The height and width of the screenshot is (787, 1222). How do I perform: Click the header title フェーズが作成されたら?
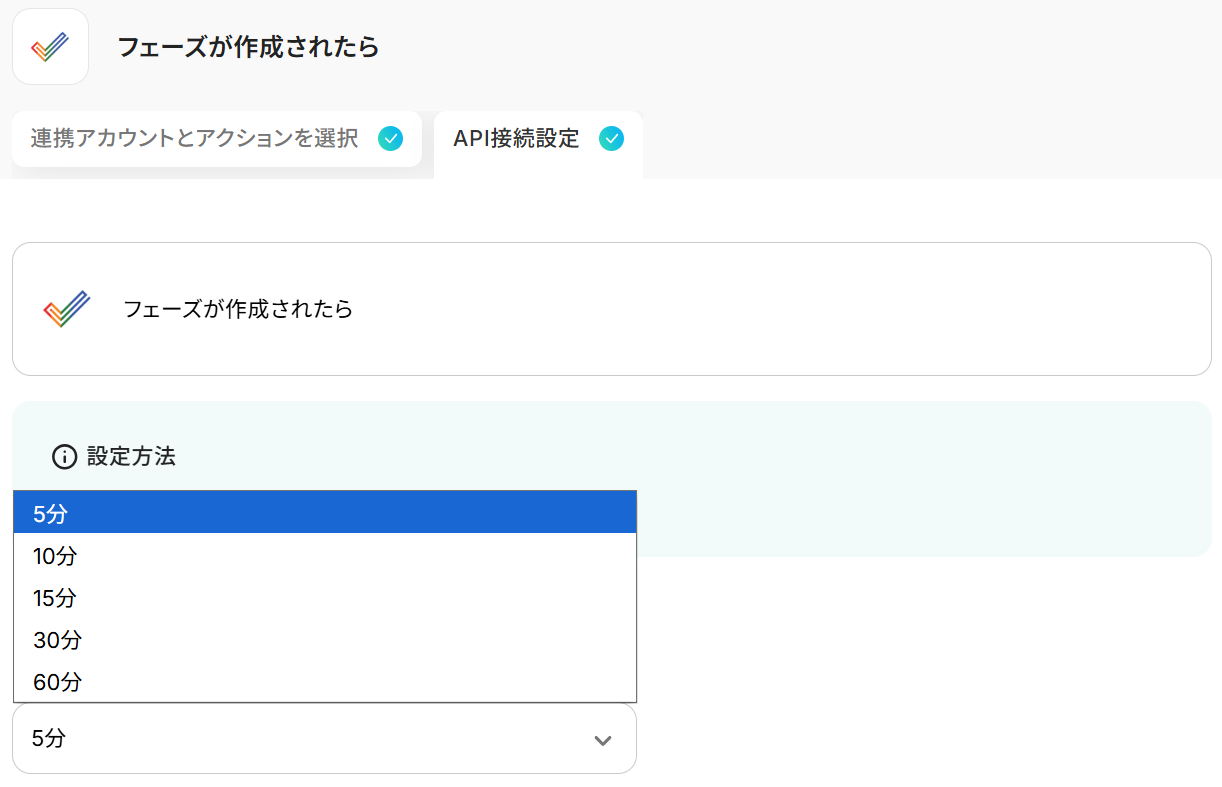[x=248, y=47]
